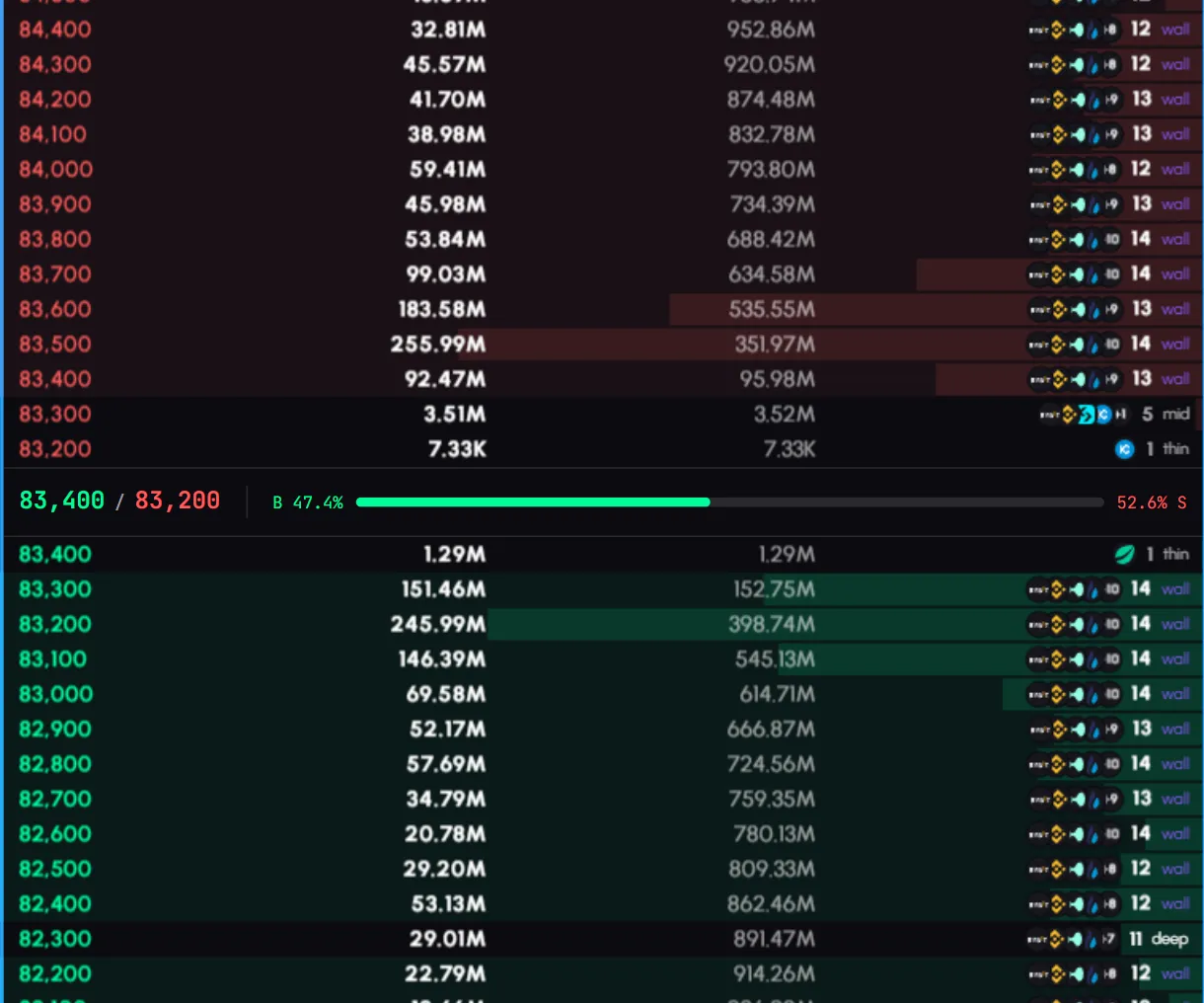Click the Bybit icon in bid row 82,700
Screen dimensions: 1204x1003
click(1039, 800)
